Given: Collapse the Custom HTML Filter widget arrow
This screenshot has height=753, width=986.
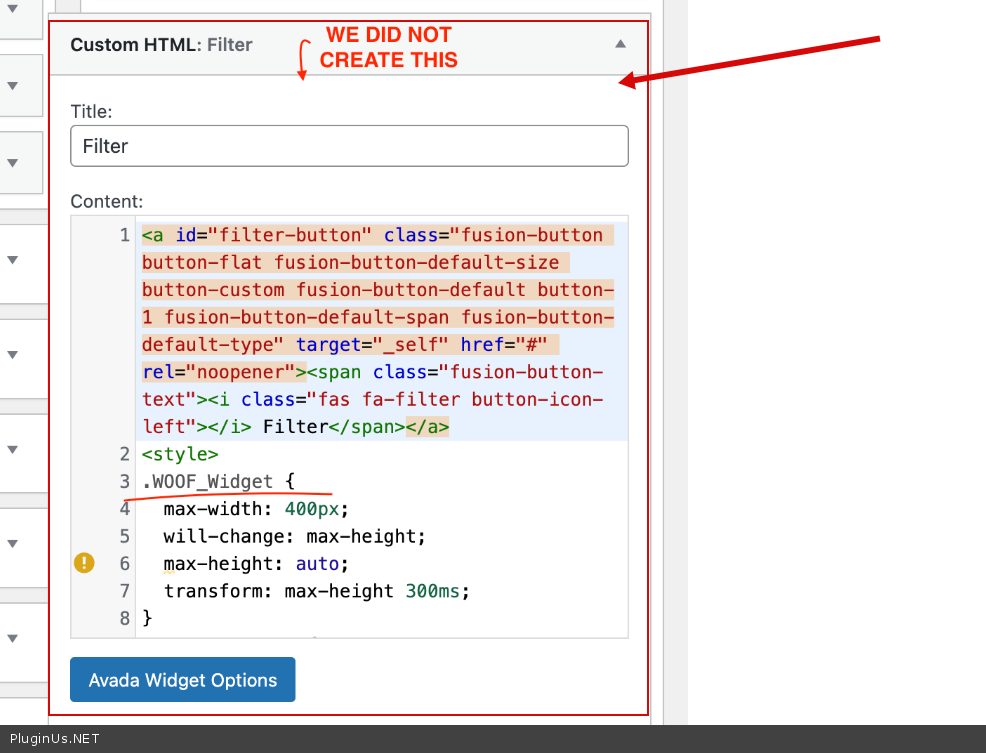Looking at the screenshot, I should 620,44.
